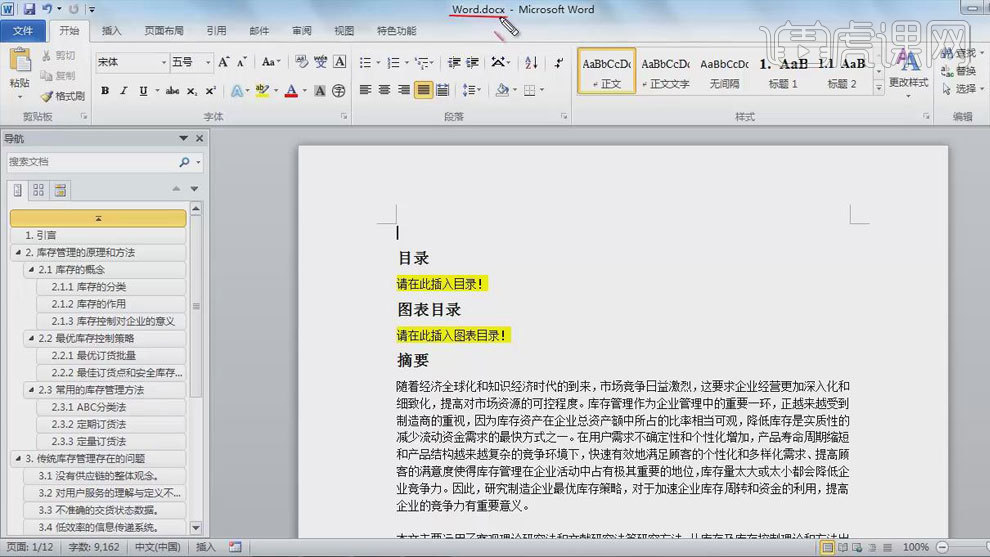Click the Character Border icon
Screen dimensions: 990x557
[x=340, y=62]
